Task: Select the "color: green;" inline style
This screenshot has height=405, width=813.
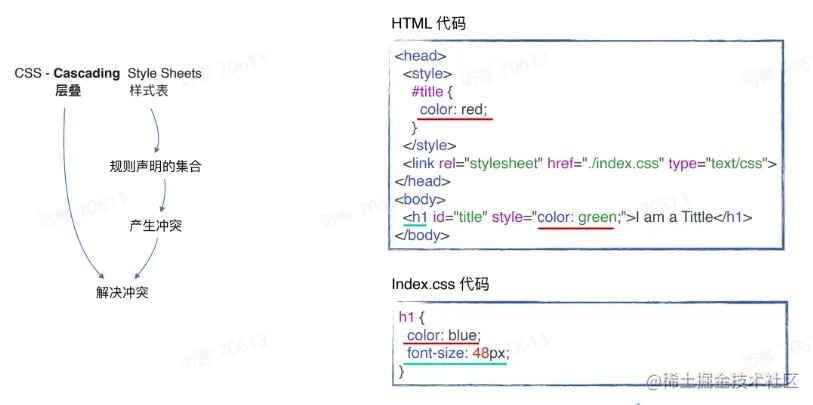Action: tap(579, 217)
